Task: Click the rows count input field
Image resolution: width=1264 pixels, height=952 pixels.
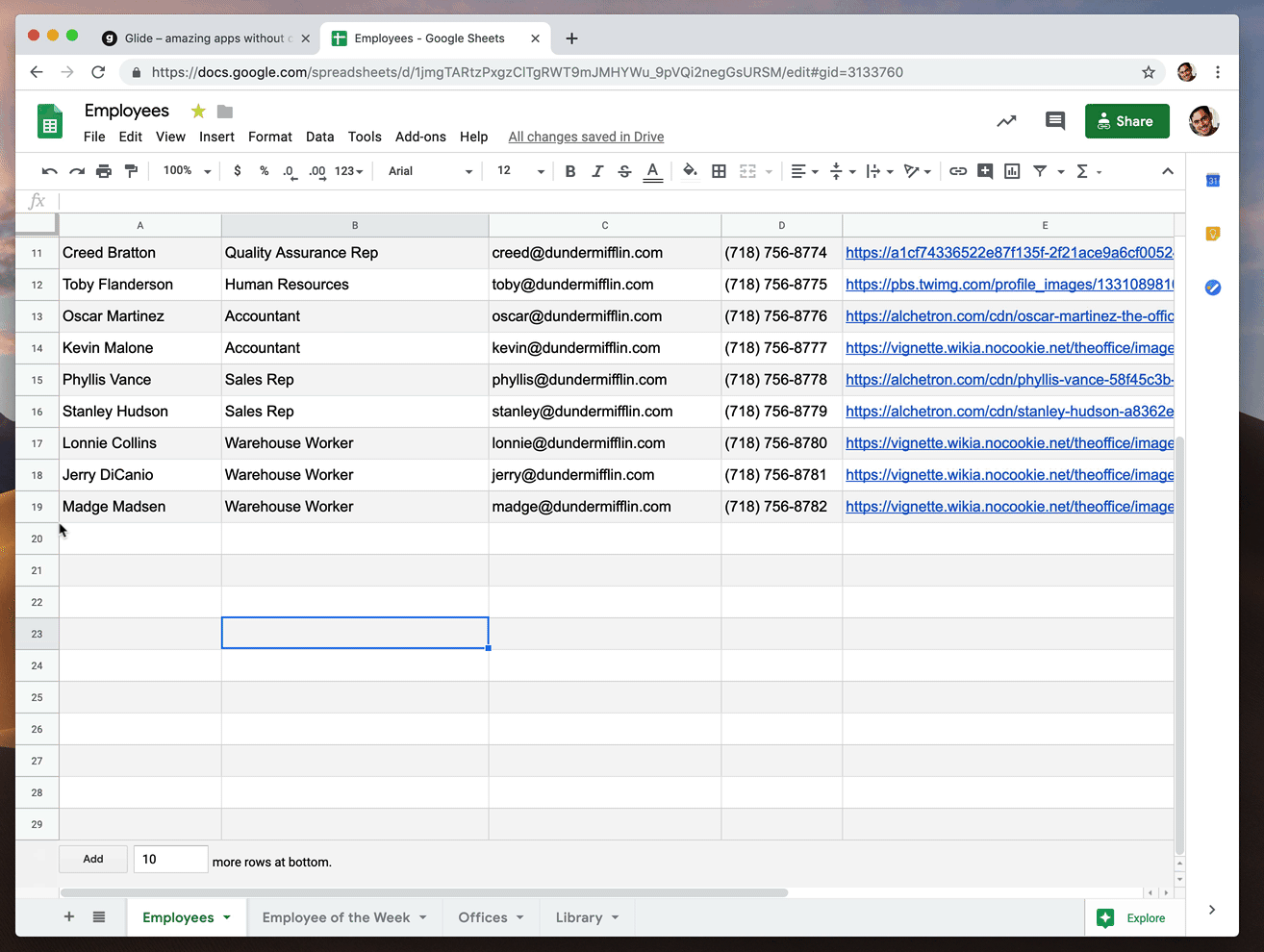Action: point(170,860)
